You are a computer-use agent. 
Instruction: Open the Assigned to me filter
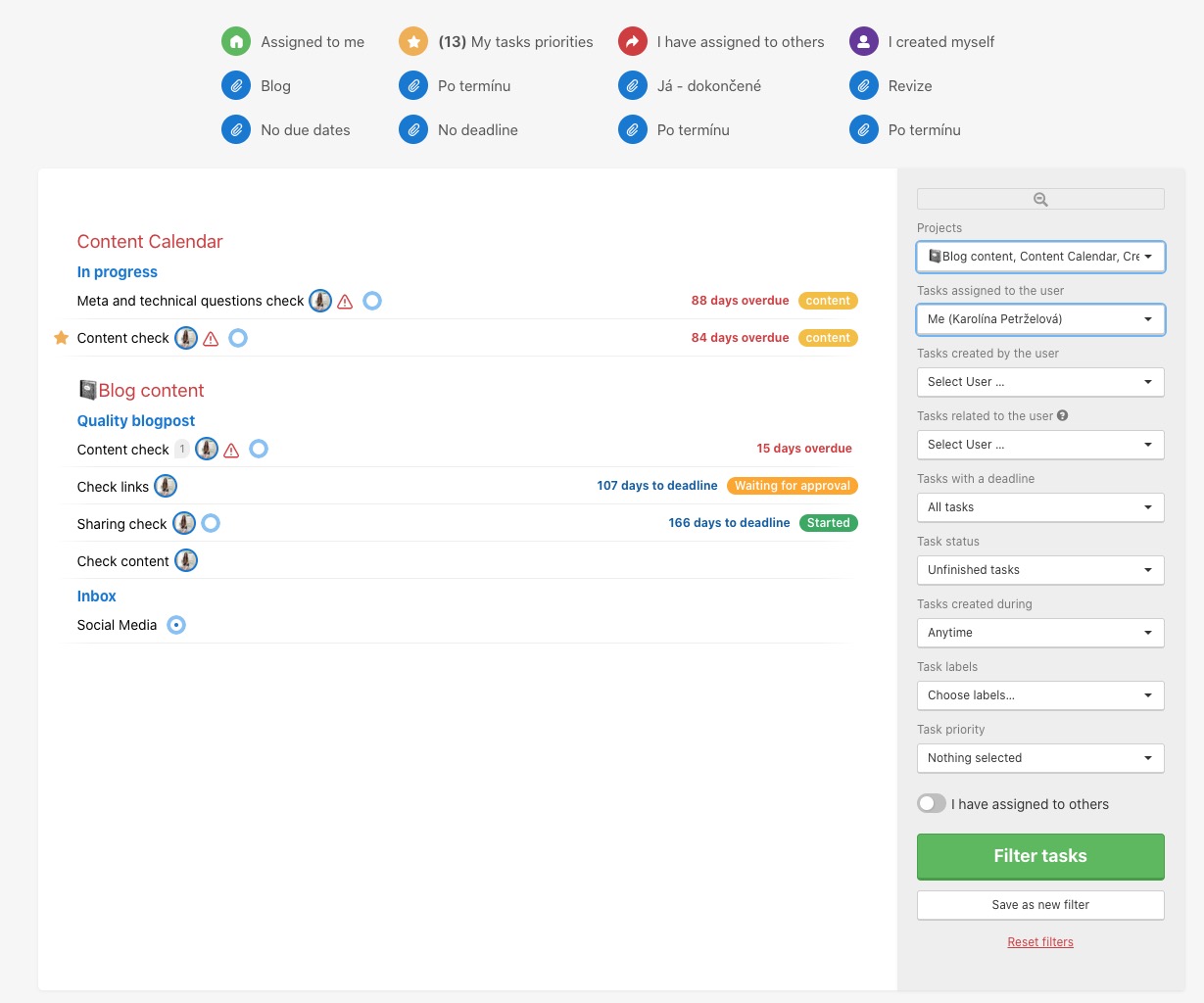coord(313,42)
